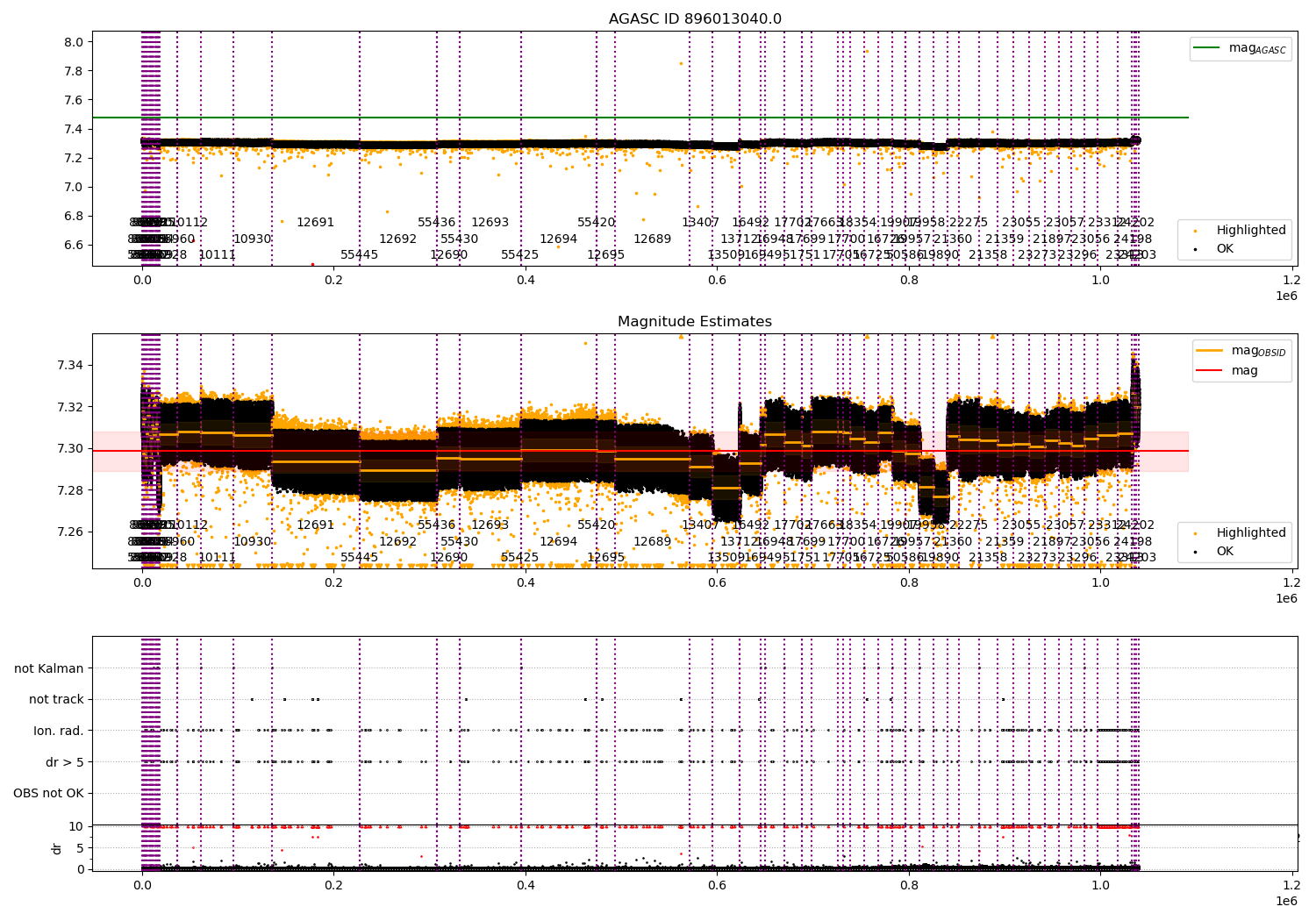Click obsid label 12689 in middle plot
The image size is (1316, 921).
[x=653, y=541]
